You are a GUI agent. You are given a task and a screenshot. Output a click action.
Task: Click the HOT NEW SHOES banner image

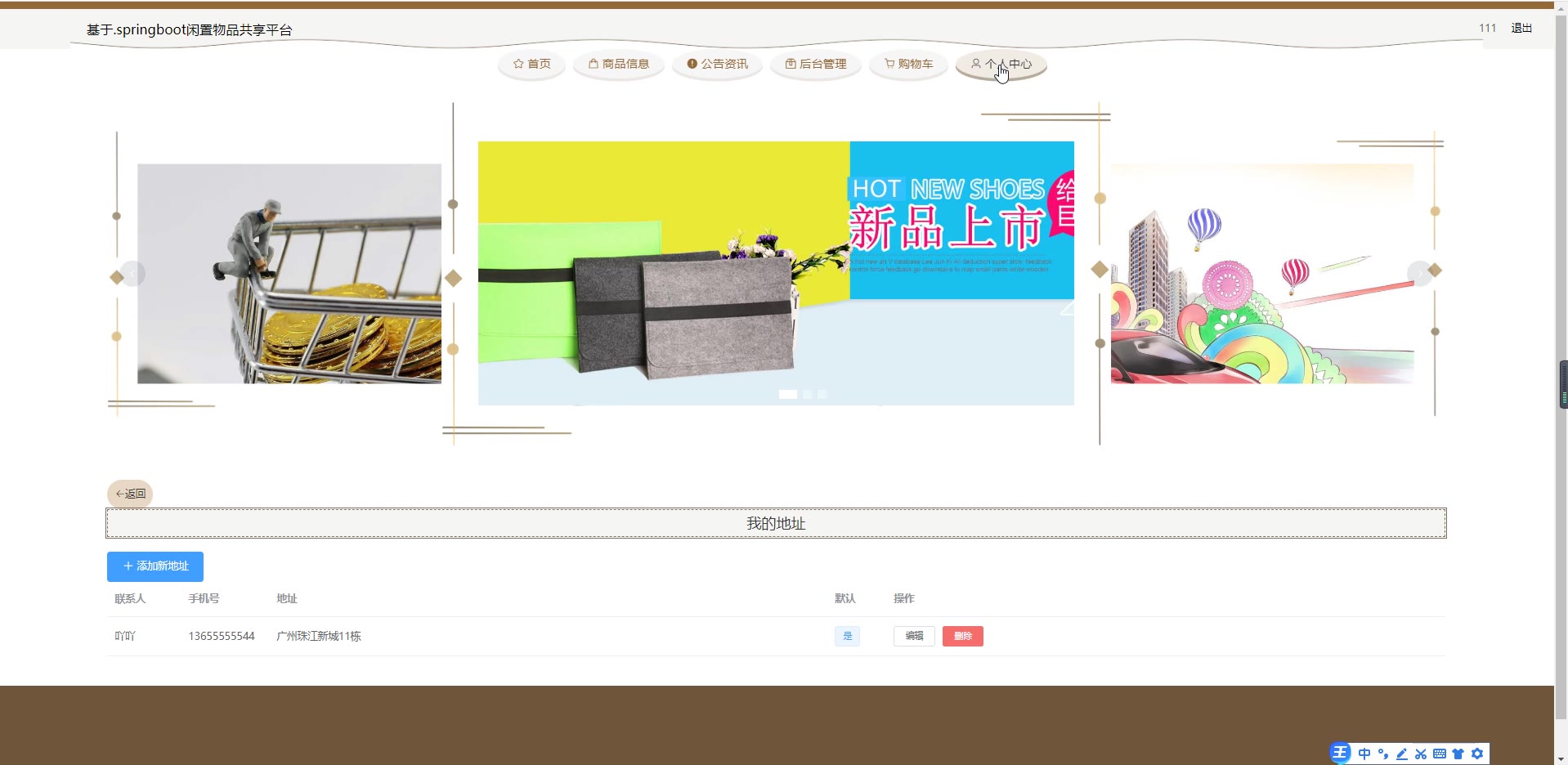776,273
